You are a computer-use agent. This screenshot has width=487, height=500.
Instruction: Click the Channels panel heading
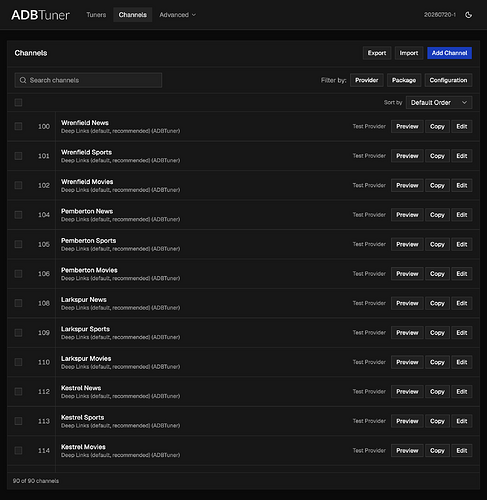[31, 53]
